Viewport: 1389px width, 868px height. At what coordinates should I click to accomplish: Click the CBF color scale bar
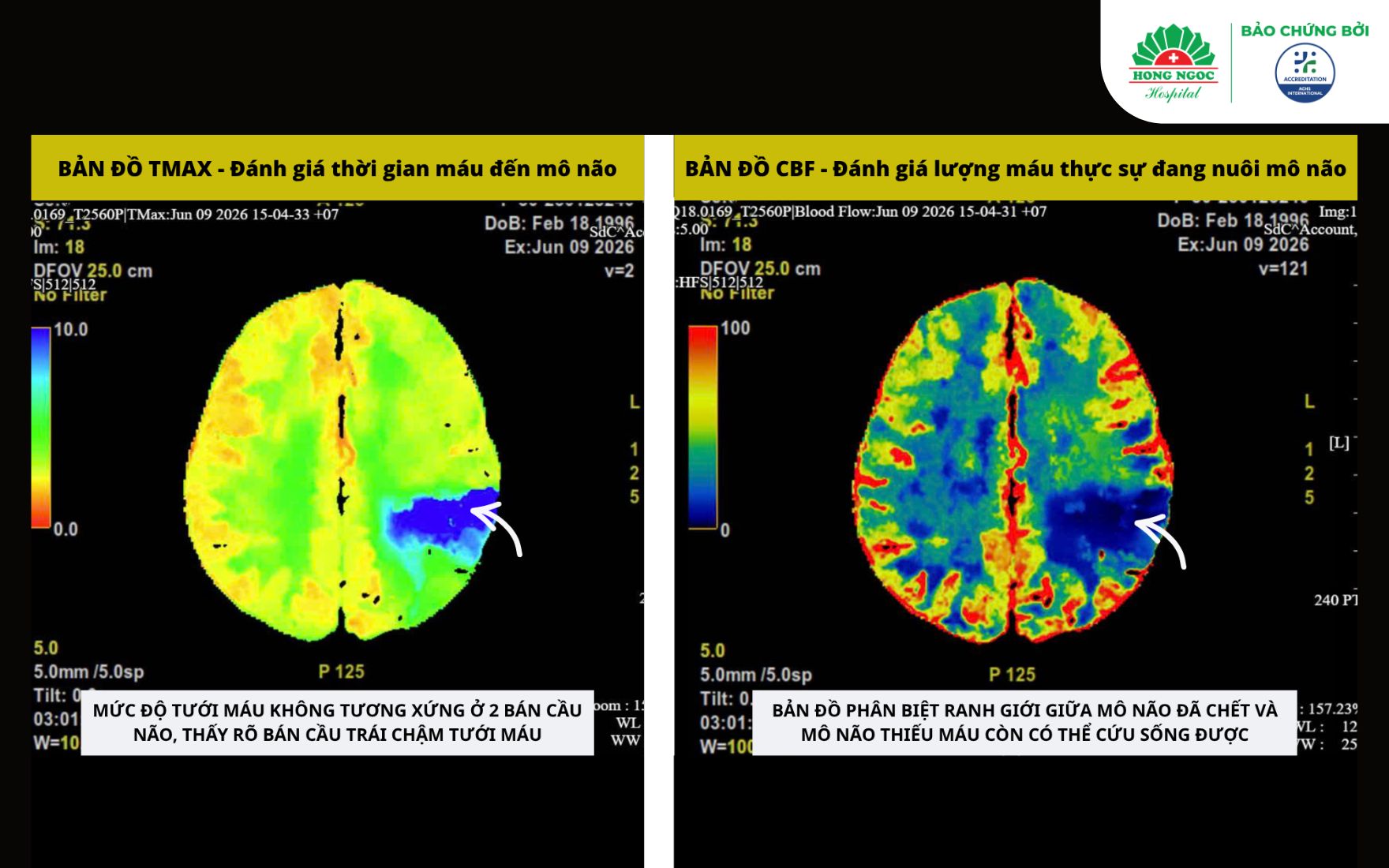[x=702, y=427]
